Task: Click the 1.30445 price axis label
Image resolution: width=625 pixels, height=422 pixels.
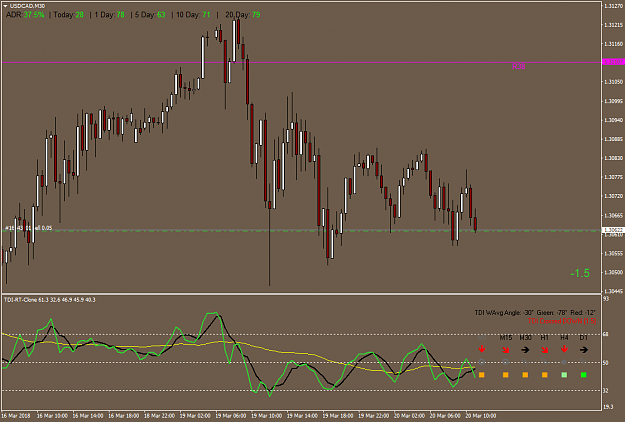Action: coord(613,291)
